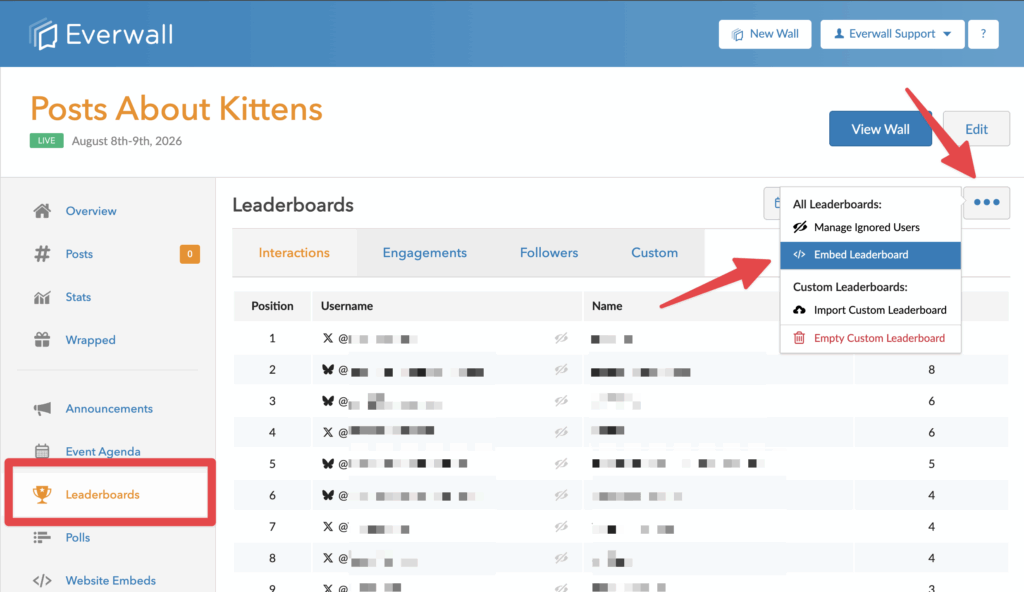1024x592 pixels.
Task: Toggle ignore-user eye for position 7
Action: pos(561,527)
